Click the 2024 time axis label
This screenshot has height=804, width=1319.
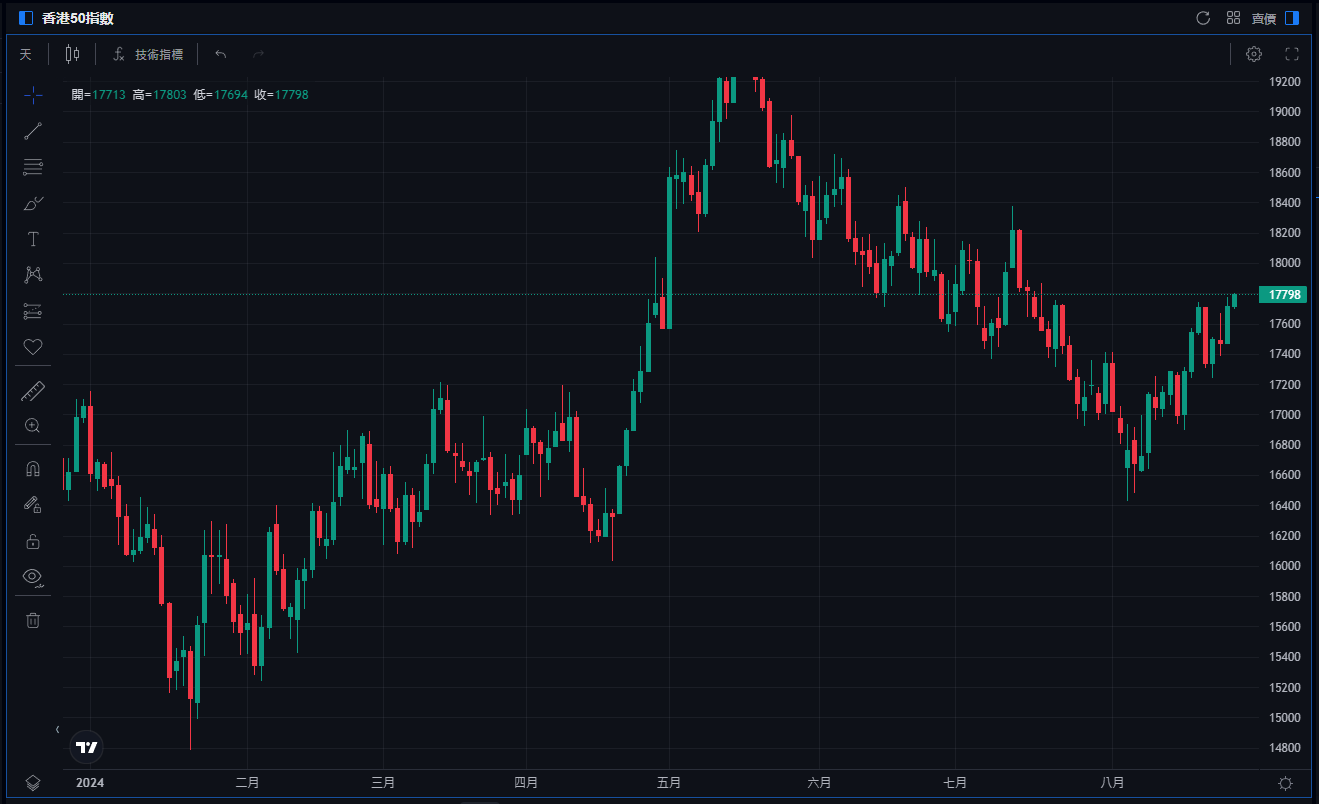click(90, 782)
